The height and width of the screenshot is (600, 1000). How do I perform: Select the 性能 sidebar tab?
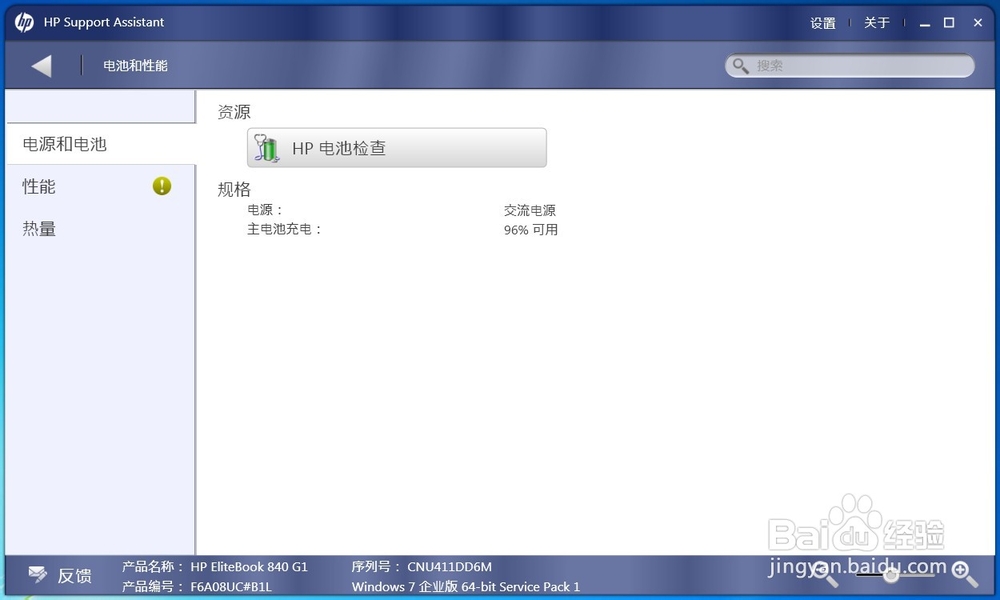pos(101,186)
